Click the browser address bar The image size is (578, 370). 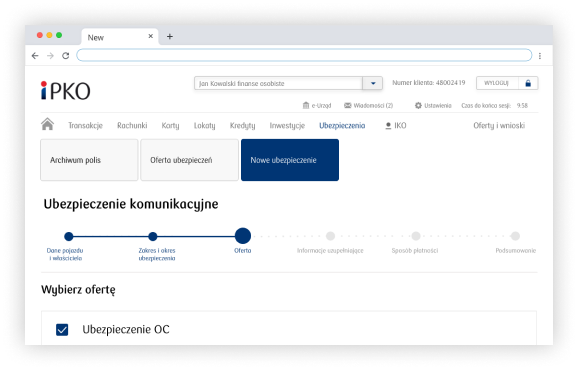(x=304, y=55)
